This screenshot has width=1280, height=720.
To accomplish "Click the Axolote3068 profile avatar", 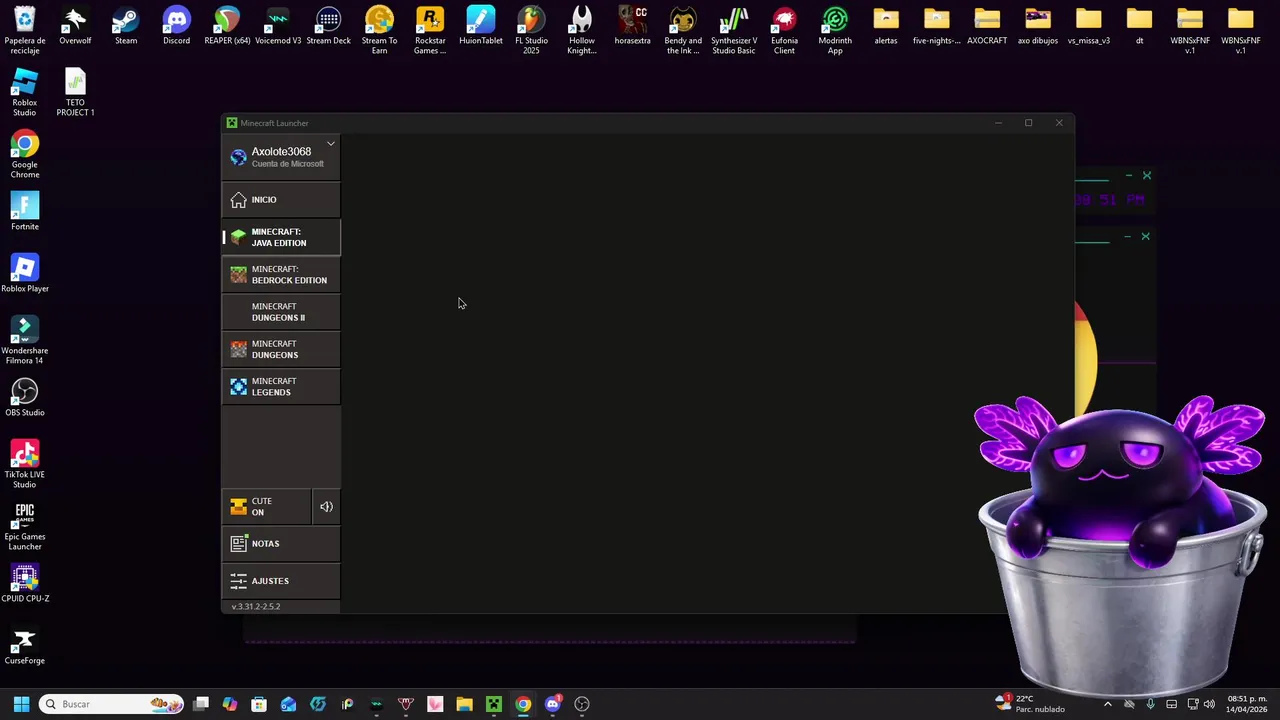I will click(238, 157).
